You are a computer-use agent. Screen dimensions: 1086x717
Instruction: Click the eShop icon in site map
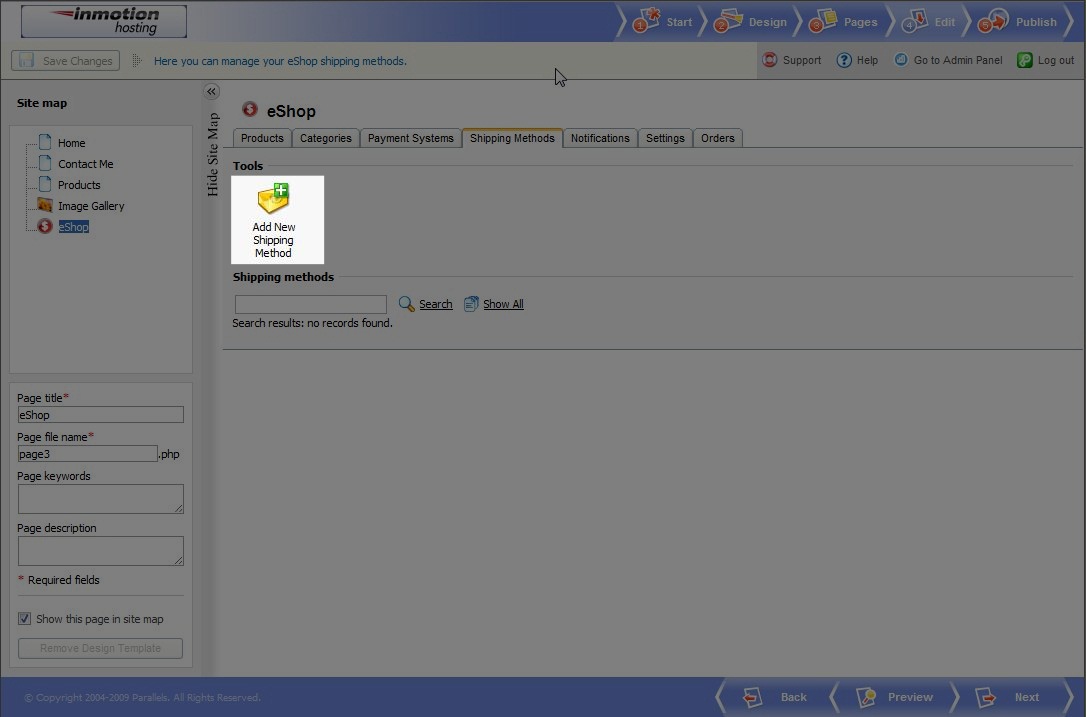(x=45, y=226)
